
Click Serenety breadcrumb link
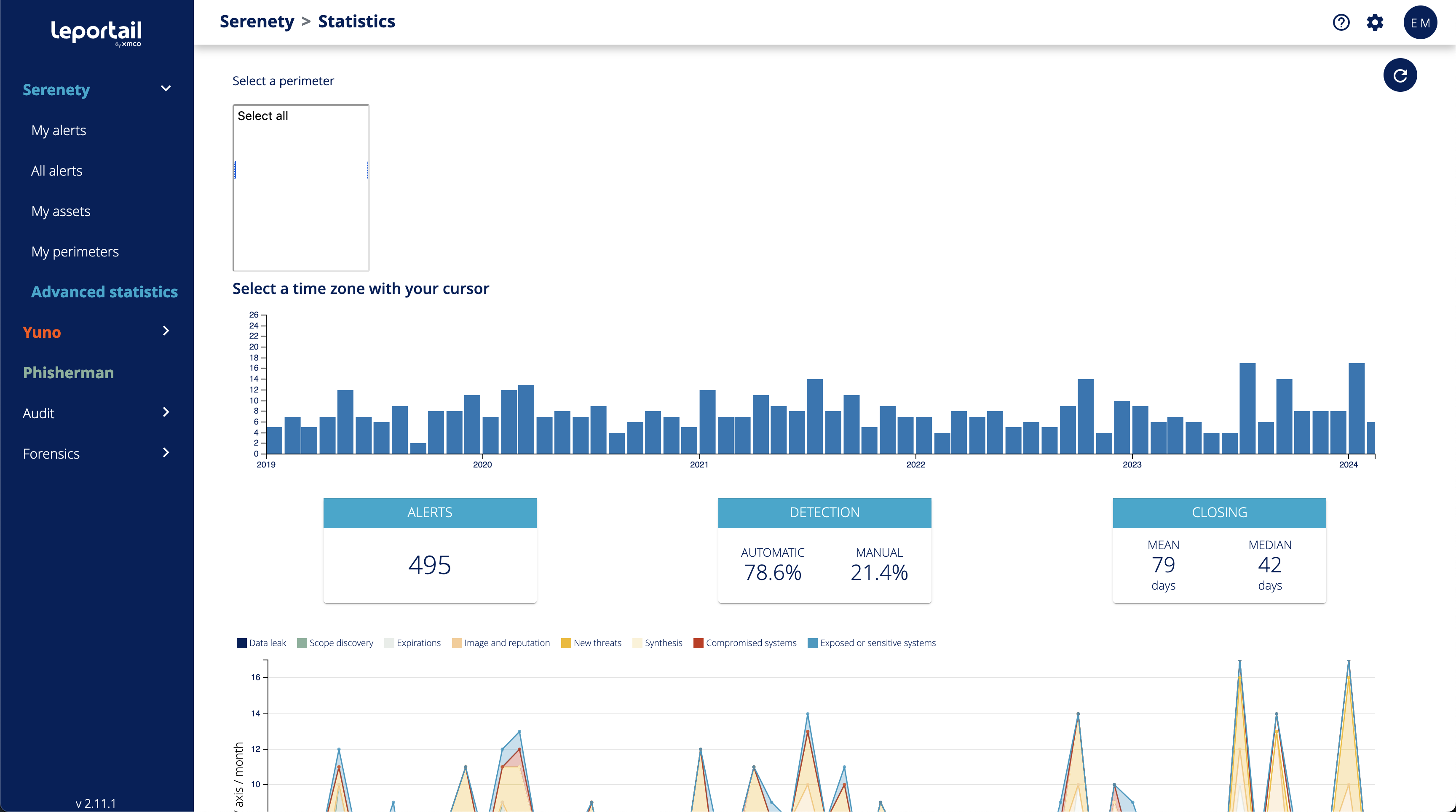[x=257, y=21]
